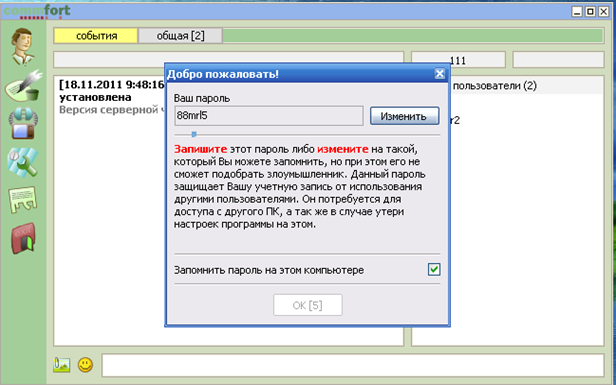Open the wrench settings icon
Viewport: 616px width, 385px height.
pos(23,162)
